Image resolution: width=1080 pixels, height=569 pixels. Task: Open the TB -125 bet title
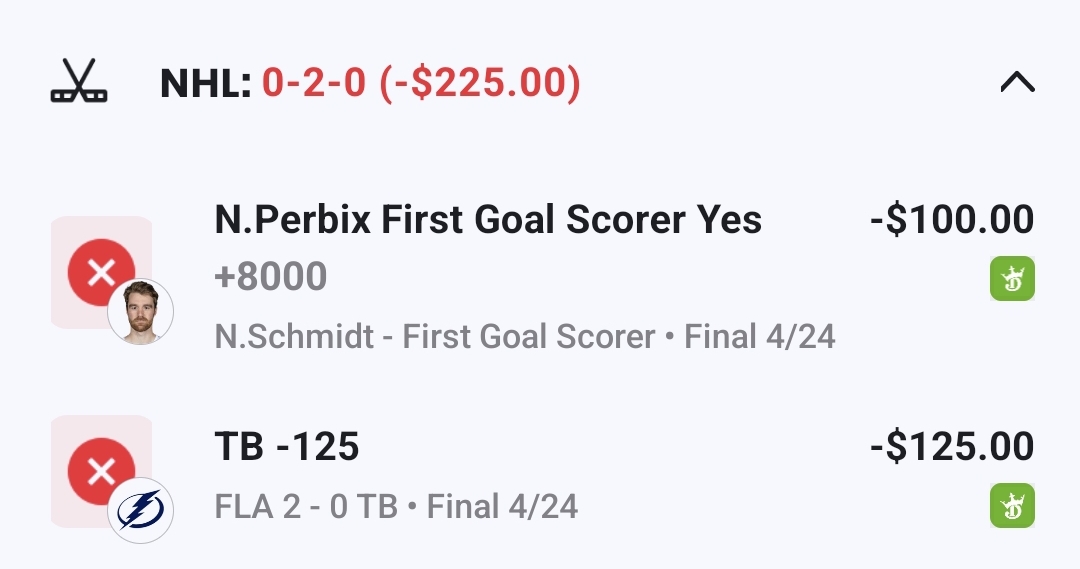pyautogui.click(x=287, y=447)
